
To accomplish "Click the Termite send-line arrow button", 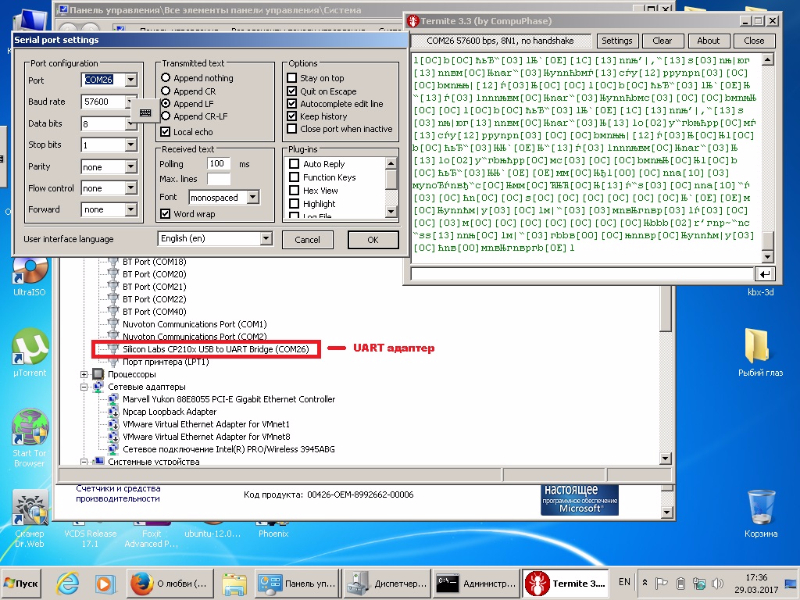I will pos(764,274).
